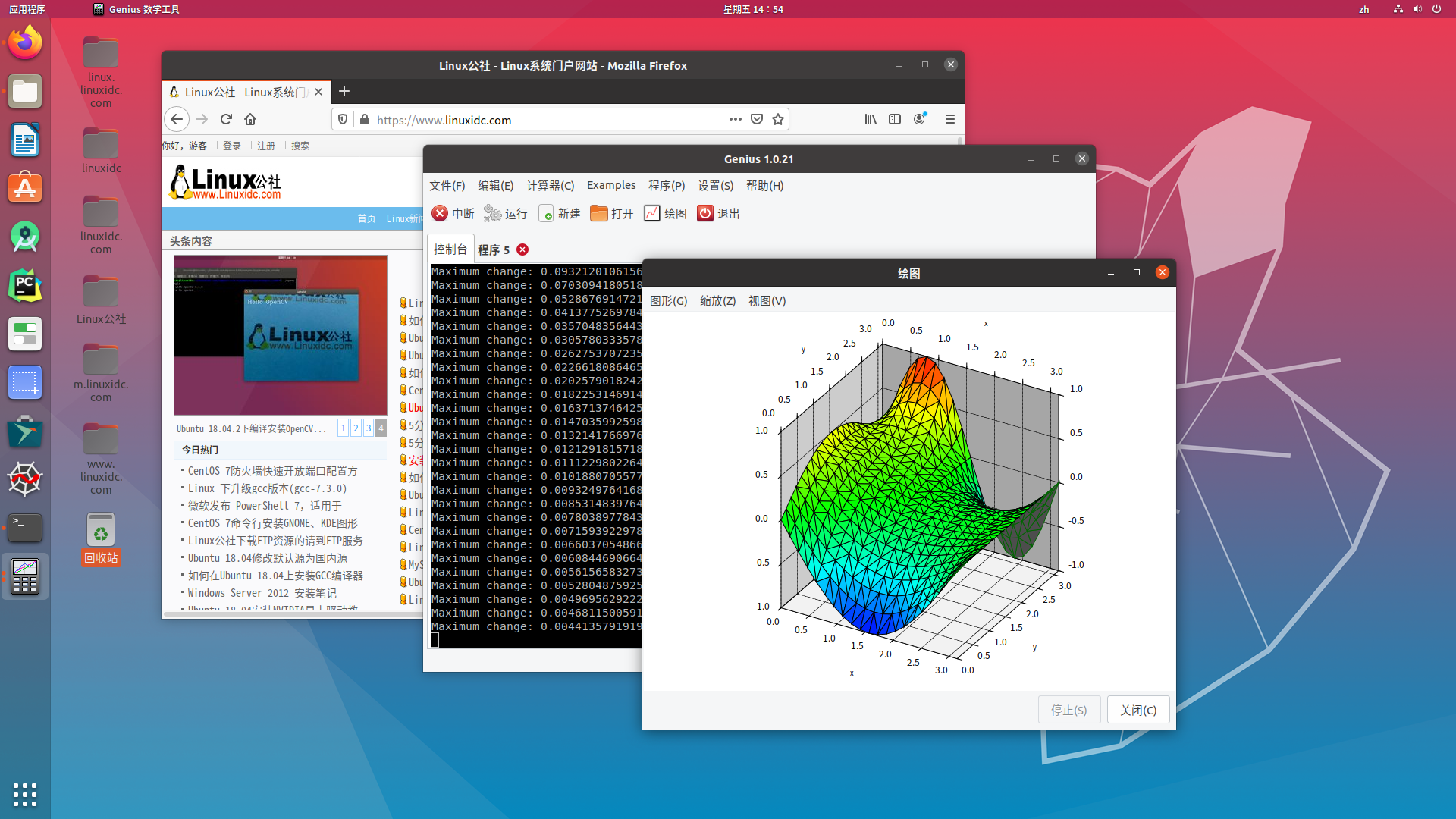Toggle the tracking protection shield
1456x819 pixels.
coord(343,119)
